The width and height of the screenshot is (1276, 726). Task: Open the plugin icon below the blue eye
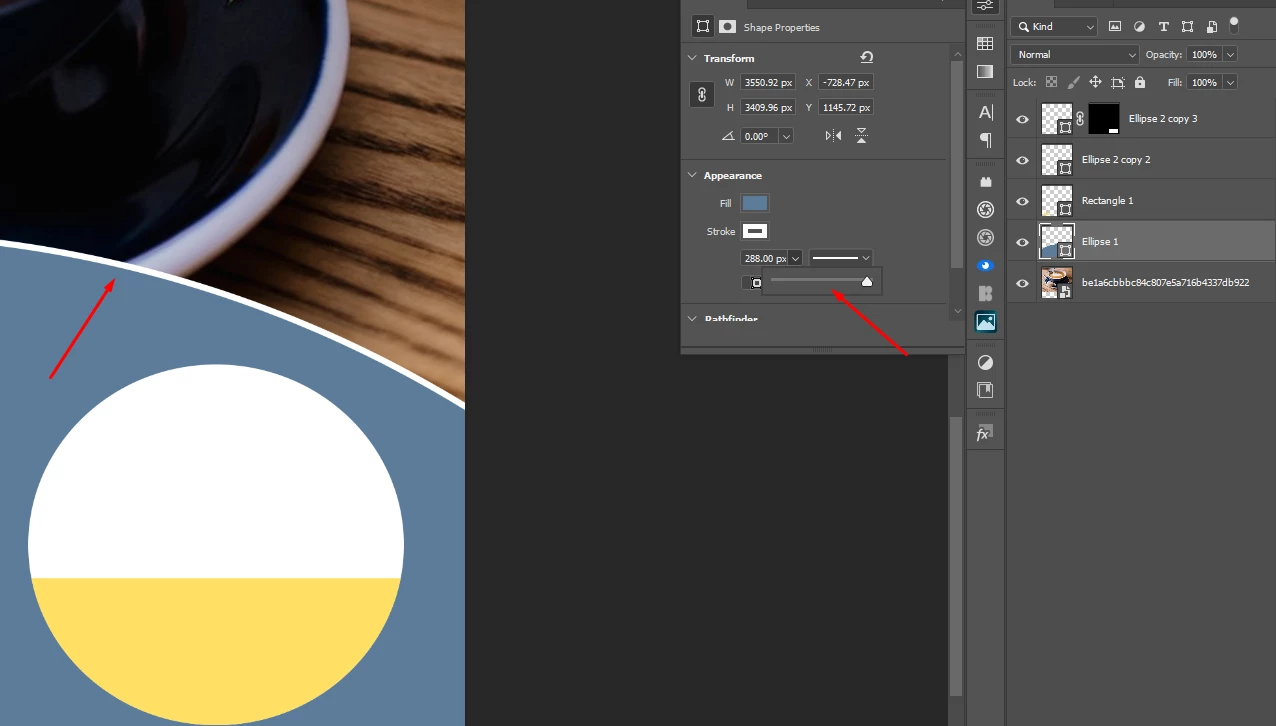coord(985,294)
